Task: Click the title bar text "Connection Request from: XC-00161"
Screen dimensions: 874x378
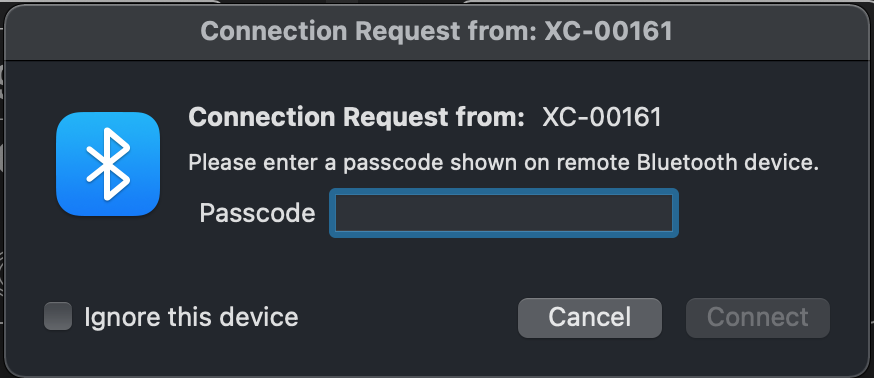Action: tap(436, 31)
